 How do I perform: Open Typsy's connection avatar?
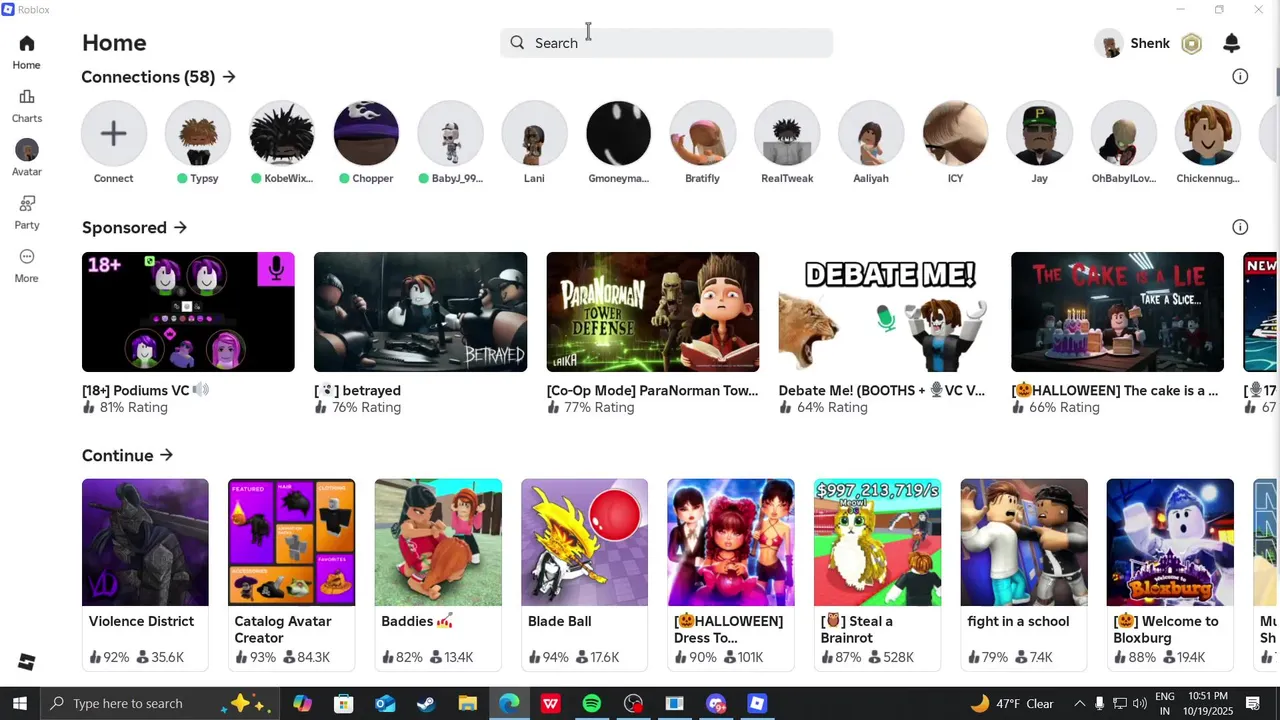tap(198, 133)
